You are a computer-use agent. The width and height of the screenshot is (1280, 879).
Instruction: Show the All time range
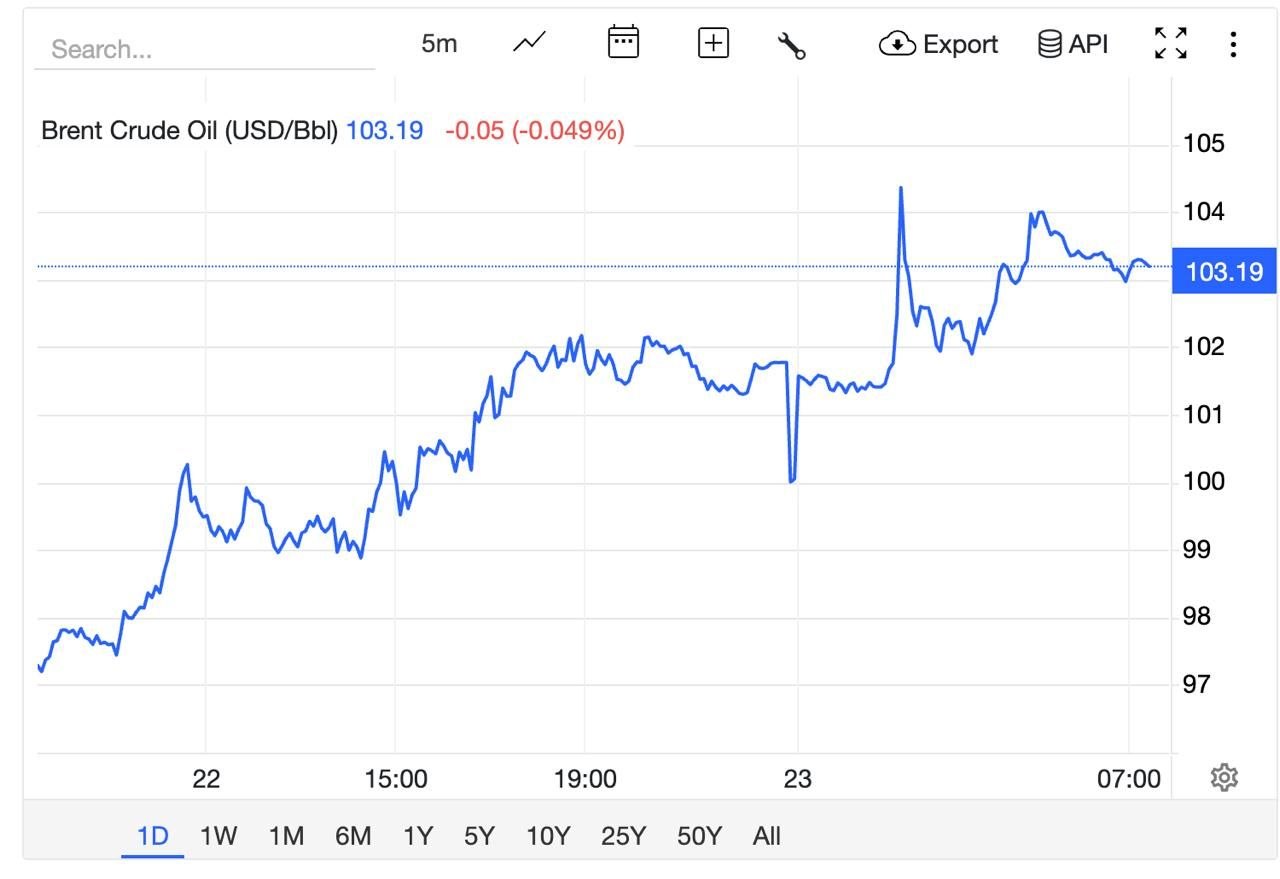[766, 836]
